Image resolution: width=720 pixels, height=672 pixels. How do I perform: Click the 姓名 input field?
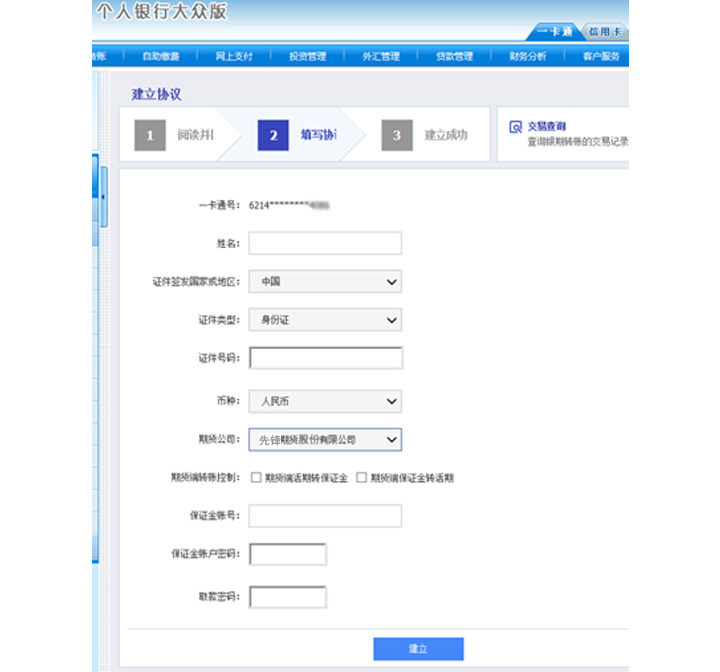325,243
